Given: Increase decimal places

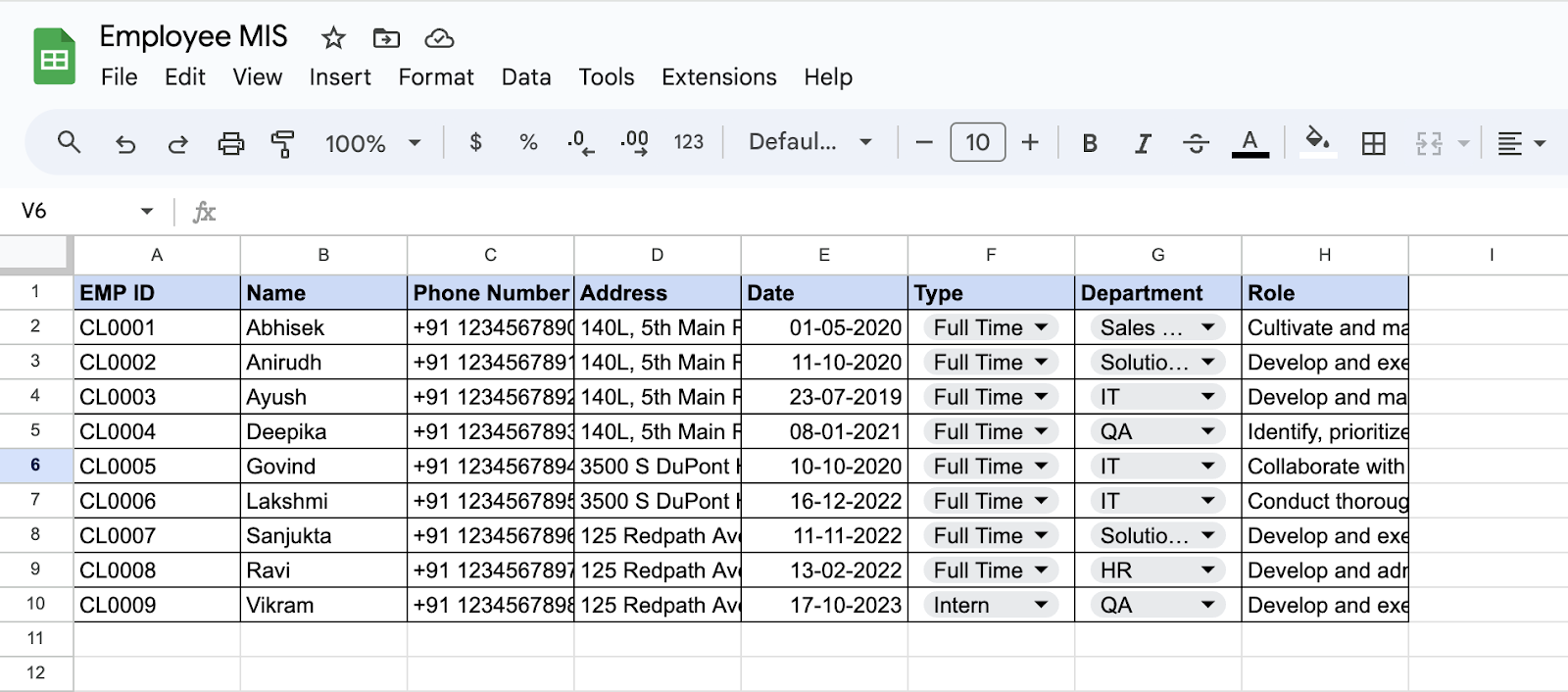Looking at the screenshot, I should (x=634, y=143).
